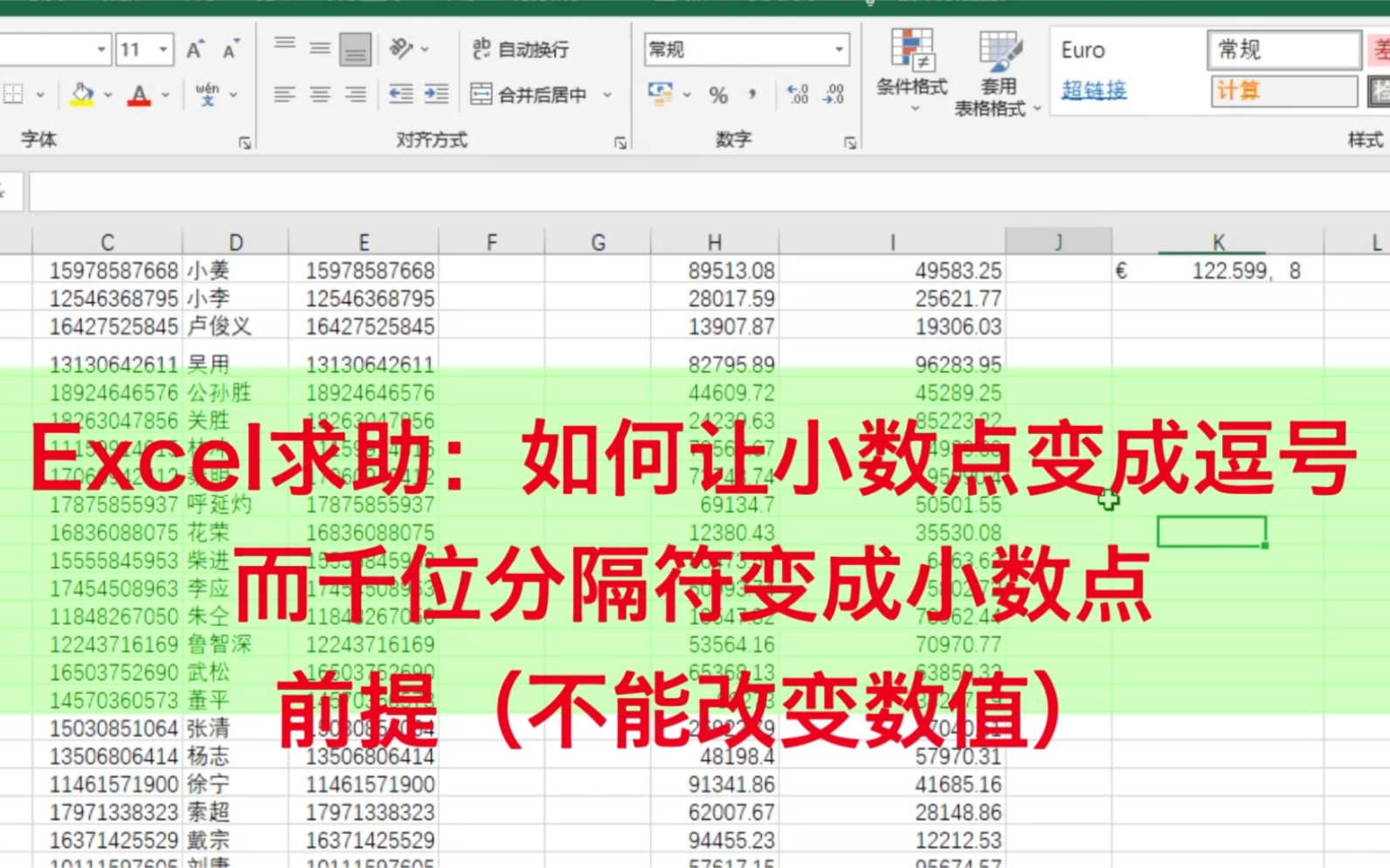Open 套用表格格式 table format gallery
Image resolution: width=1390 pixels, height=868 pixels.
[x=998, y=72]
